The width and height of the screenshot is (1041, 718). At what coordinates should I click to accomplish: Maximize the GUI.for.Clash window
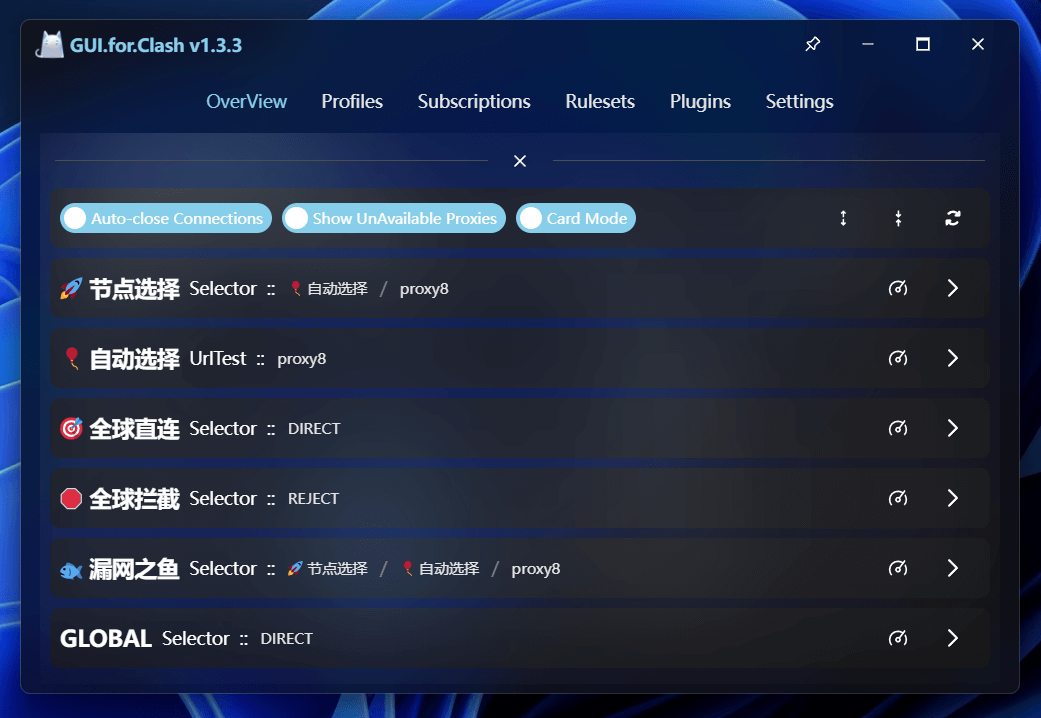click(x=923, y=45)
